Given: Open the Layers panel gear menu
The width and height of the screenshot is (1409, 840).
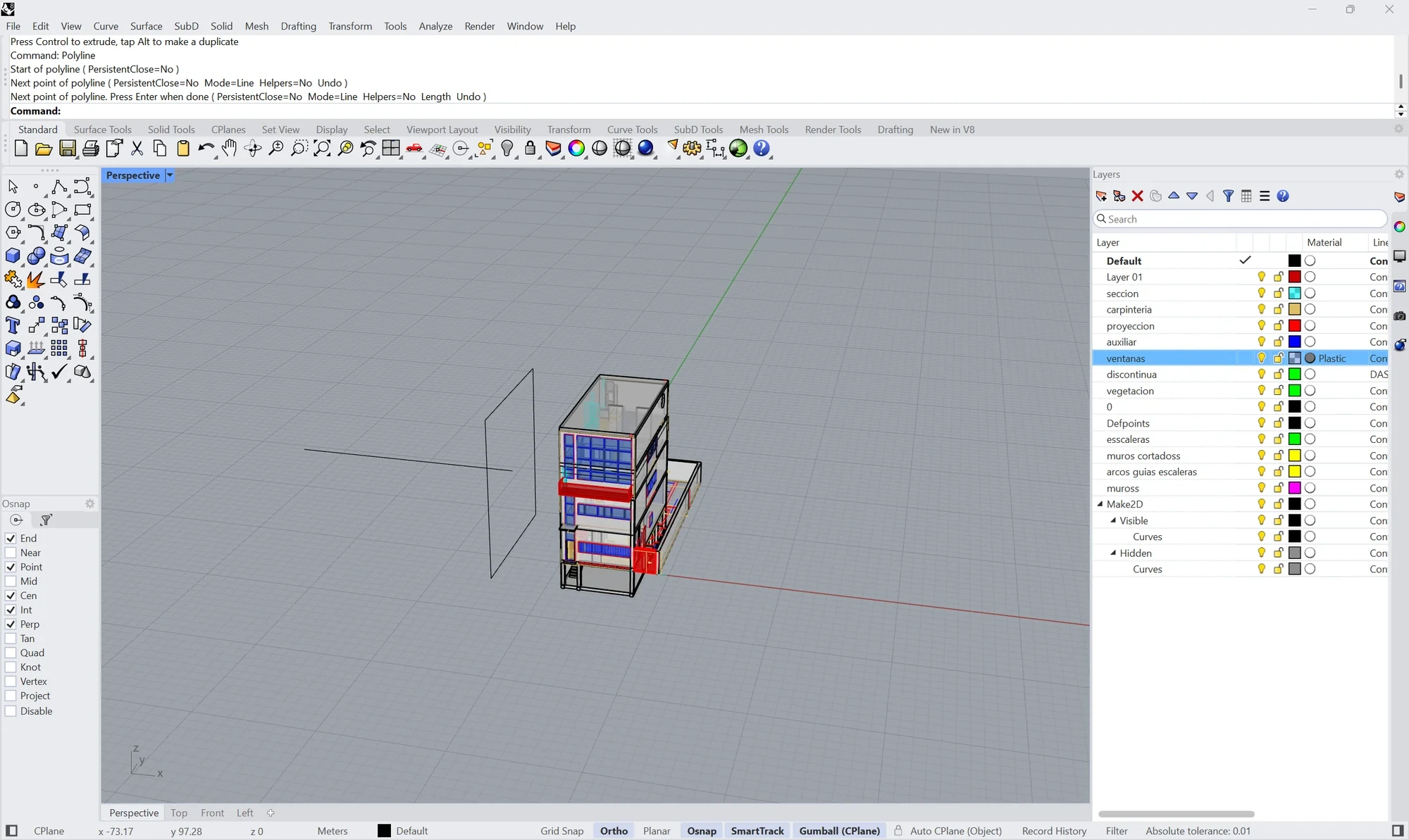Looking at the screenshot, I should 1399,175.
